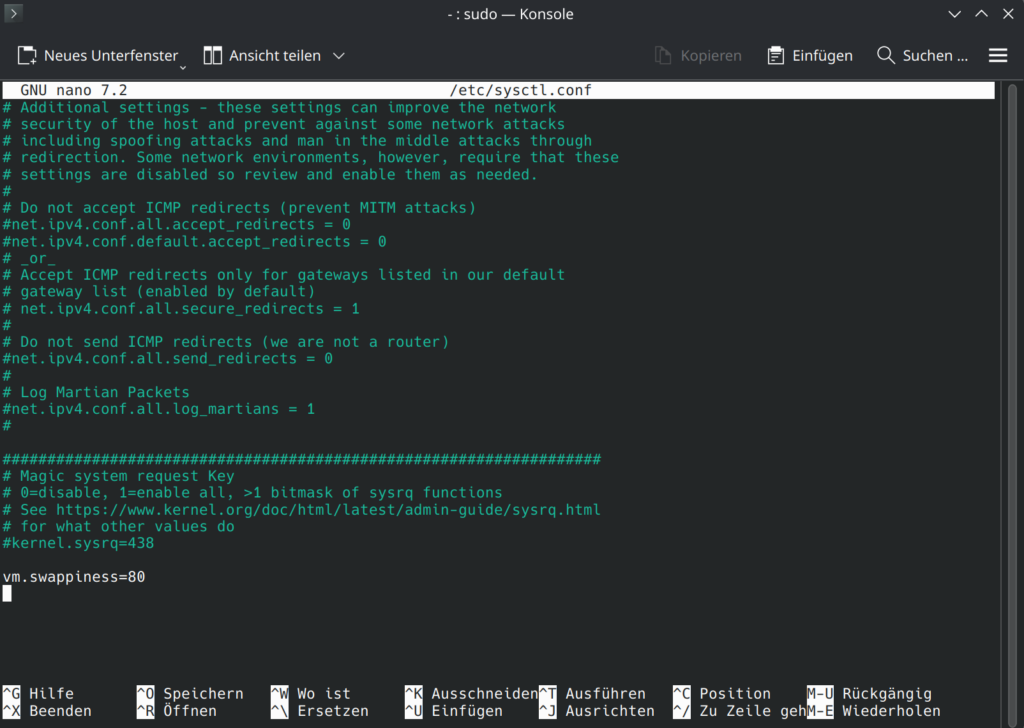Image resolution: width=1024 pixels, height=728 pixels.
Task: Click the Suchen button label
Action: (935, 56)
